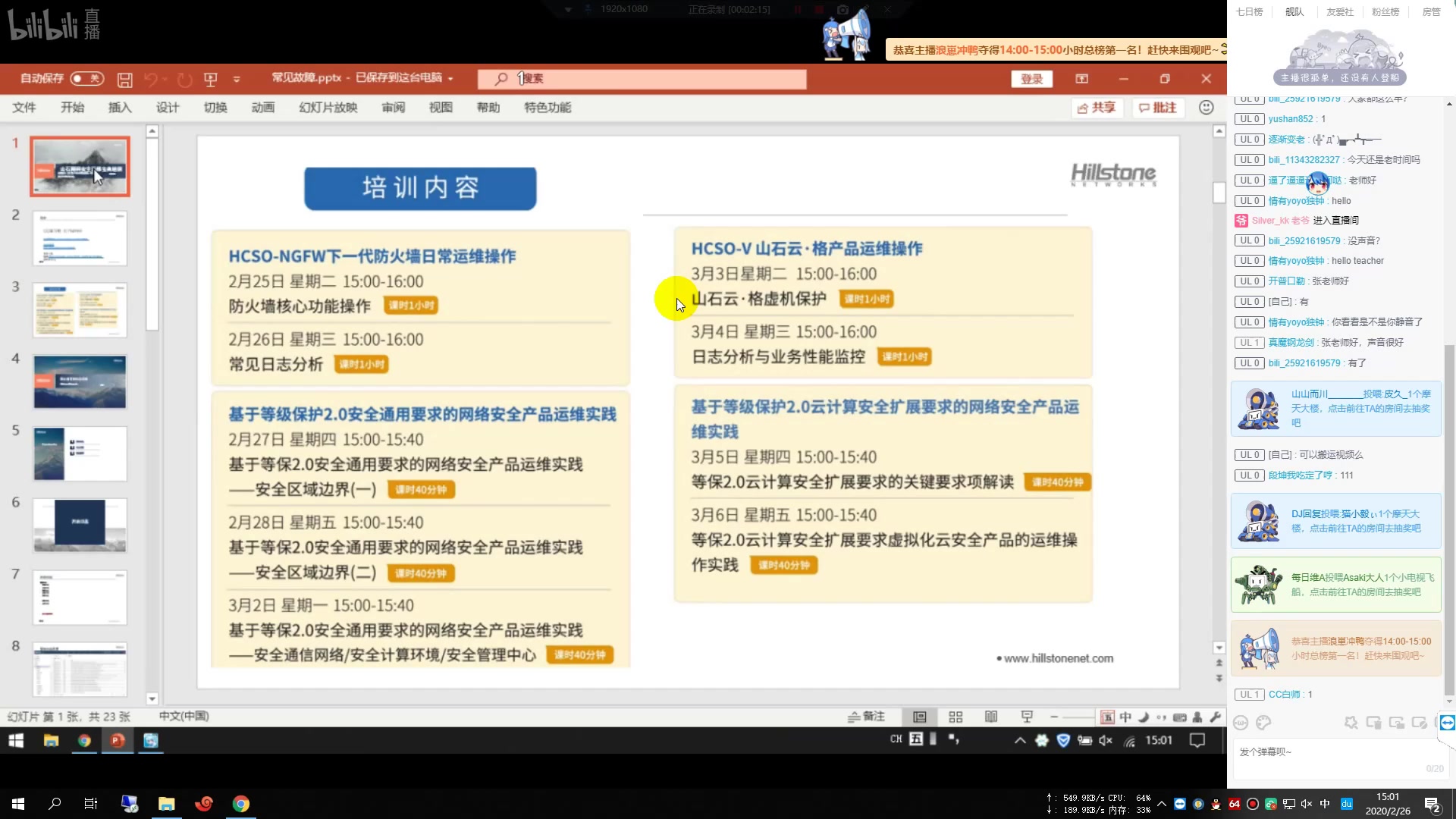
Task: Open the 文件 menu tab
Action: [x=24, y=108]
